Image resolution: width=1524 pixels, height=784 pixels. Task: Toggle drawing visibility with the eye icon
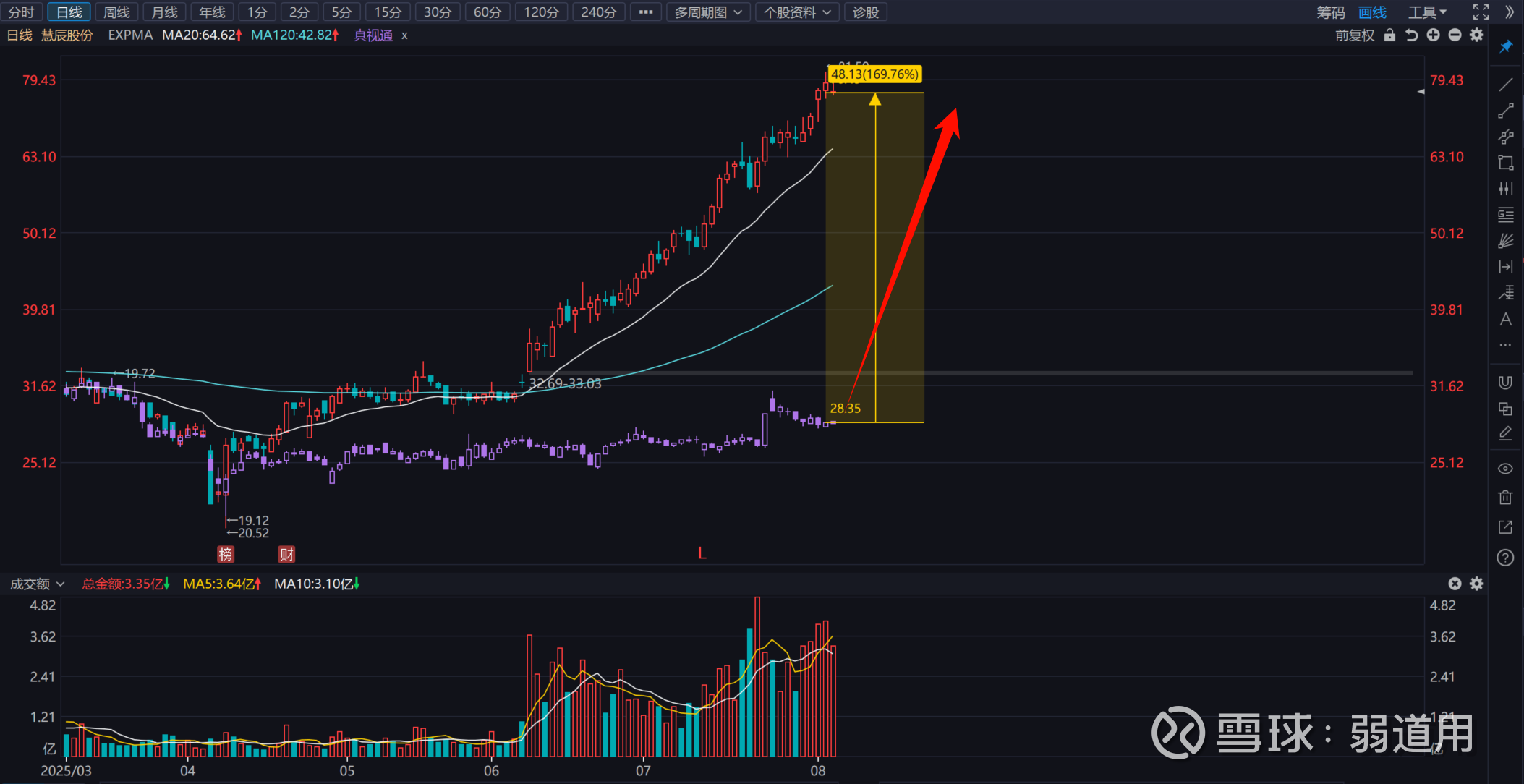(1505, 469)
